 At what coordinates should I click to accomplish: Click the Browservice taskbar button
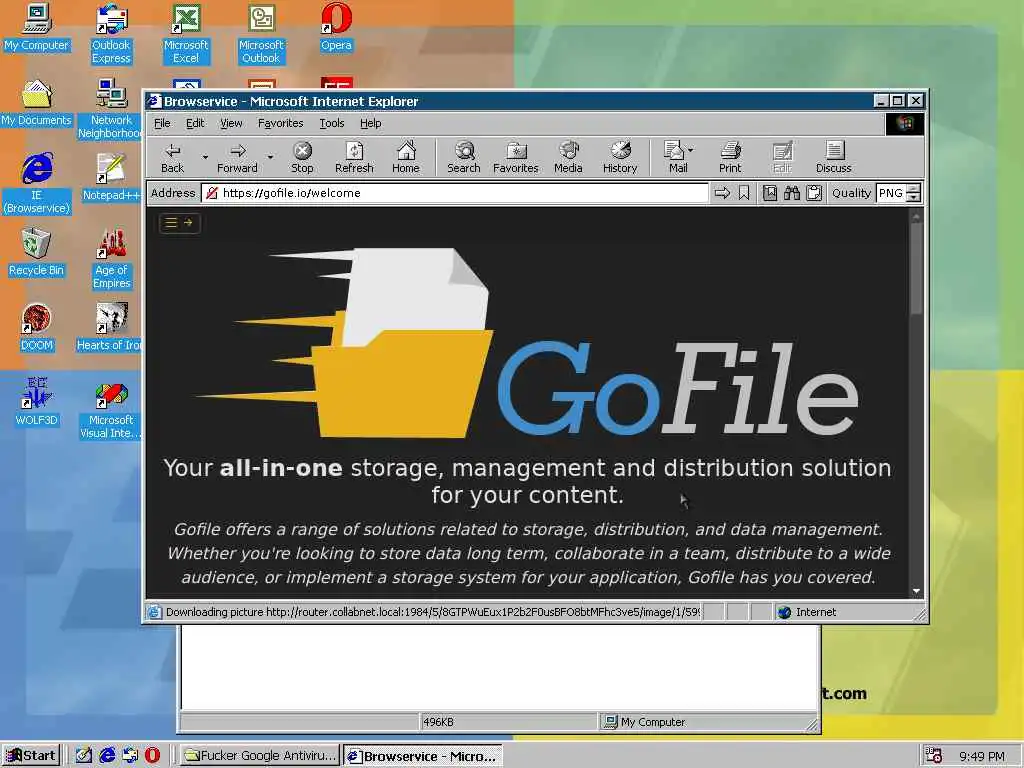click(423, 756)
